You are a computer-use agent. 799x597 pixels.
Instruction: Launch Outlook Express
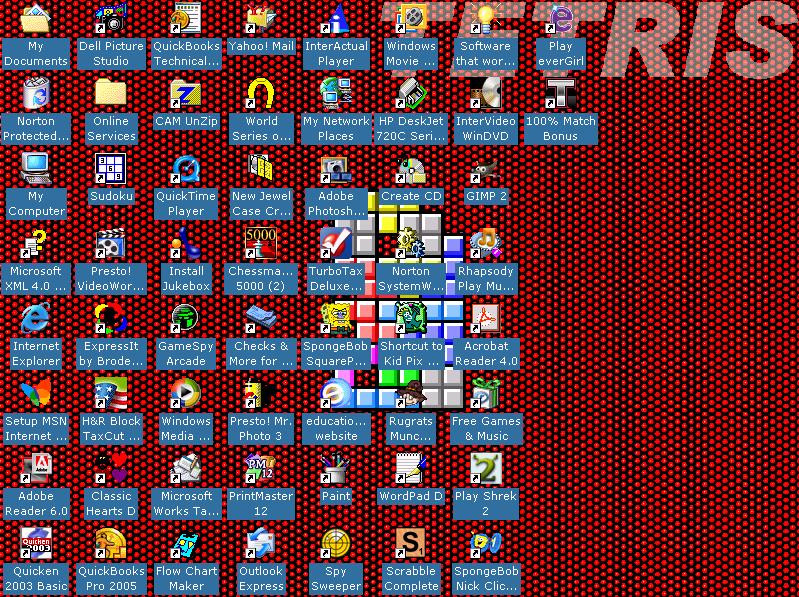(261, 543)
